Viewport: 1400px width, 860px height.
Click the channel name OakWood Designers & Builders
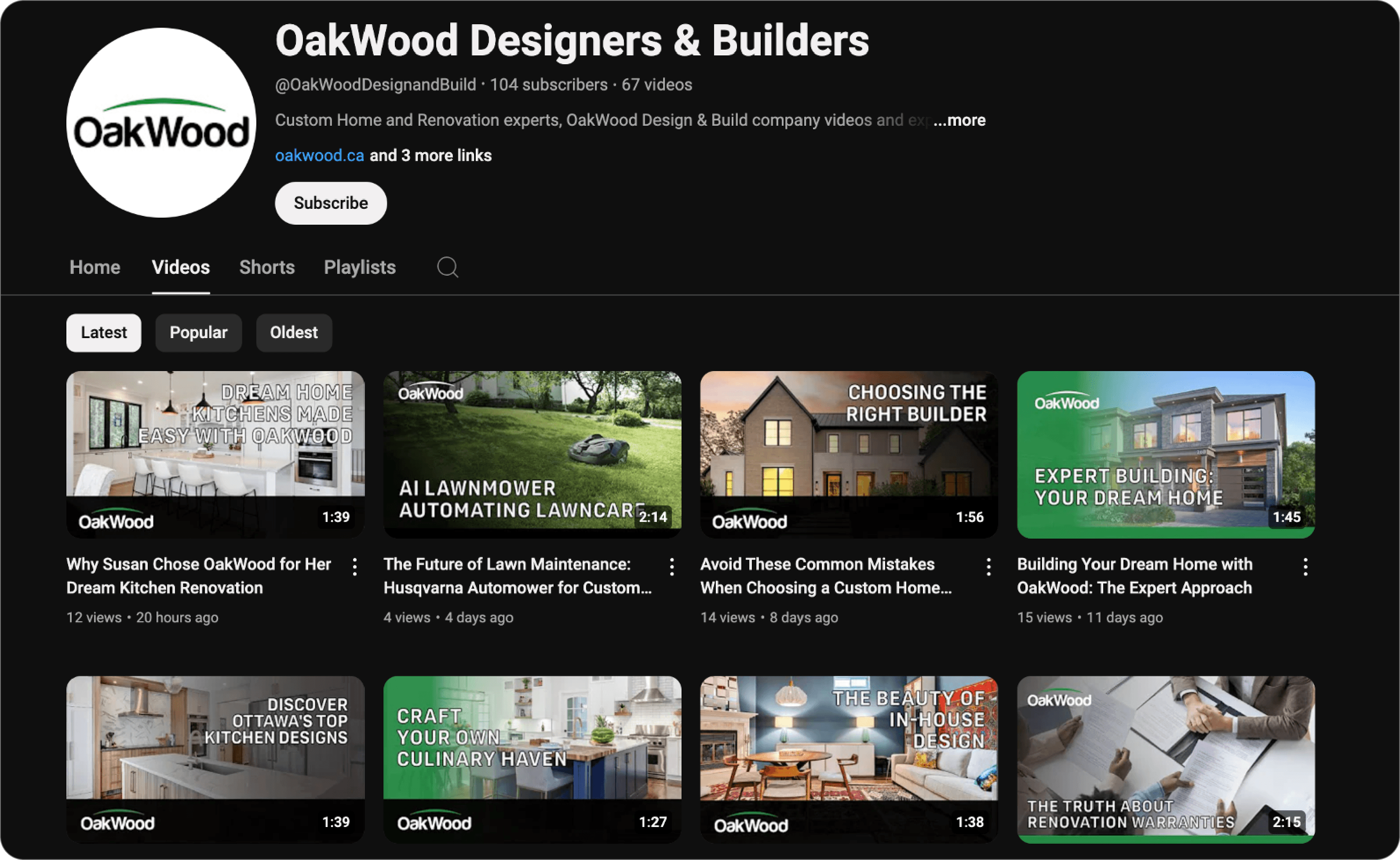tap(572, 41)
